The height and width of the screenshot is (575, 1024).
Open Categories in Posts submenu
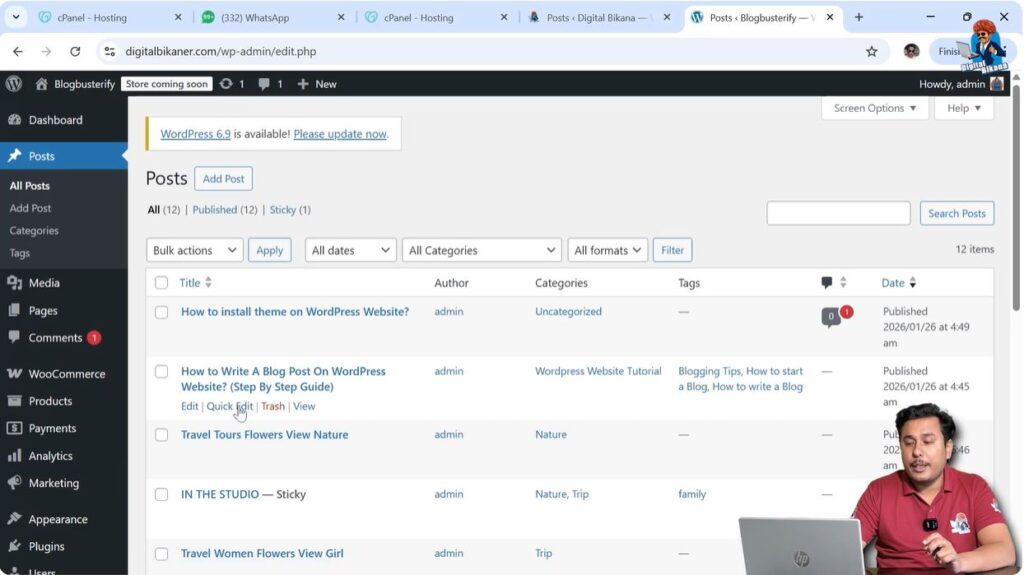pyautogui.click(x=34, y=230)
